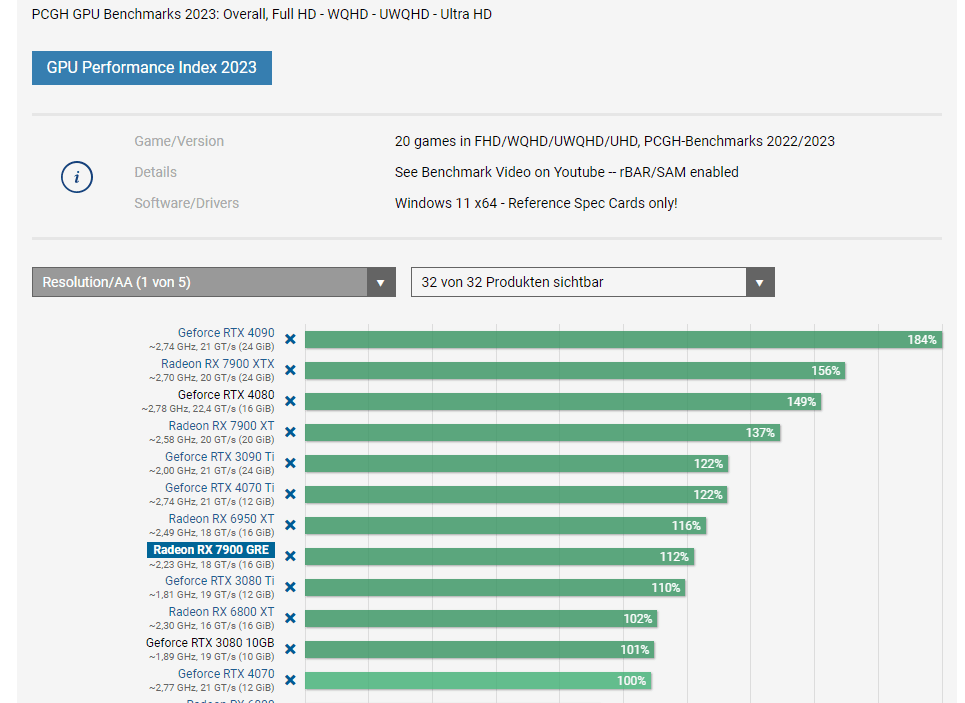965x703 pixels.
Task: Click the Game/Version label
Action: pos(179,141)
